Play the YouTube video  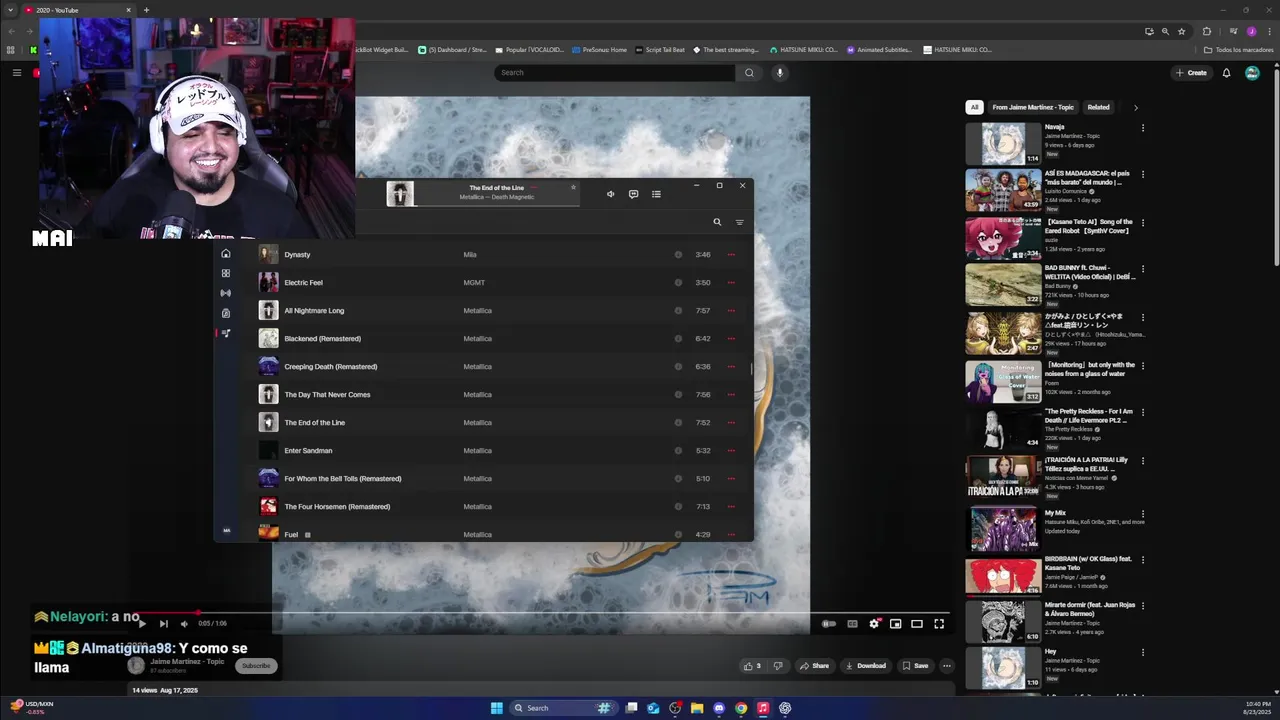[142, 624]
